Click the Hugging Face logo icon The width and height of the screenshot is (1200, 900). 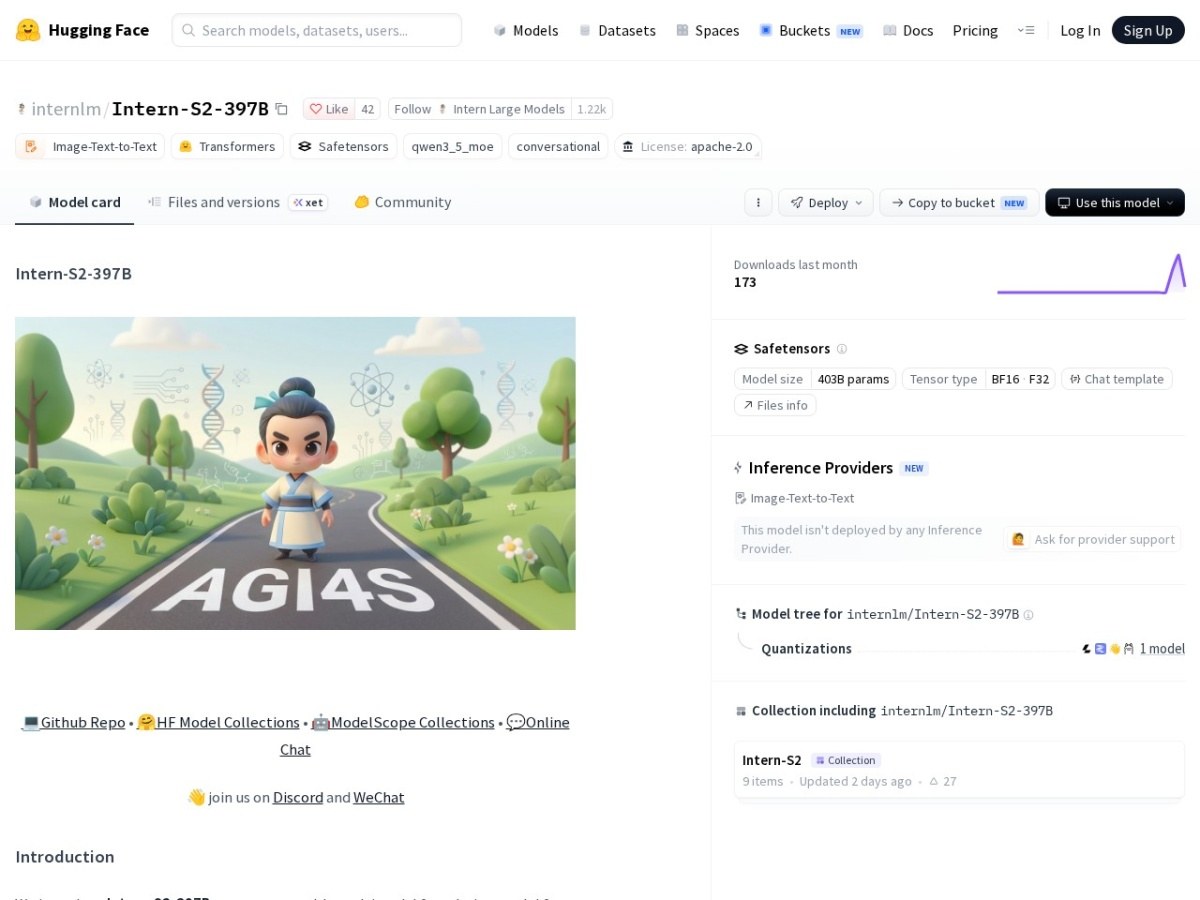coord(28,30)
